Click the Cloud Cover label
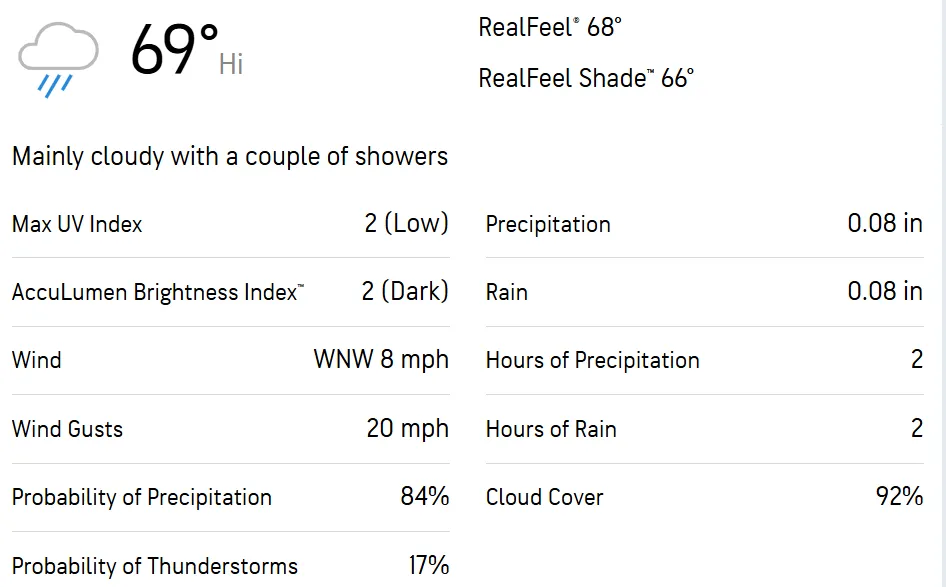 point(544,497)
